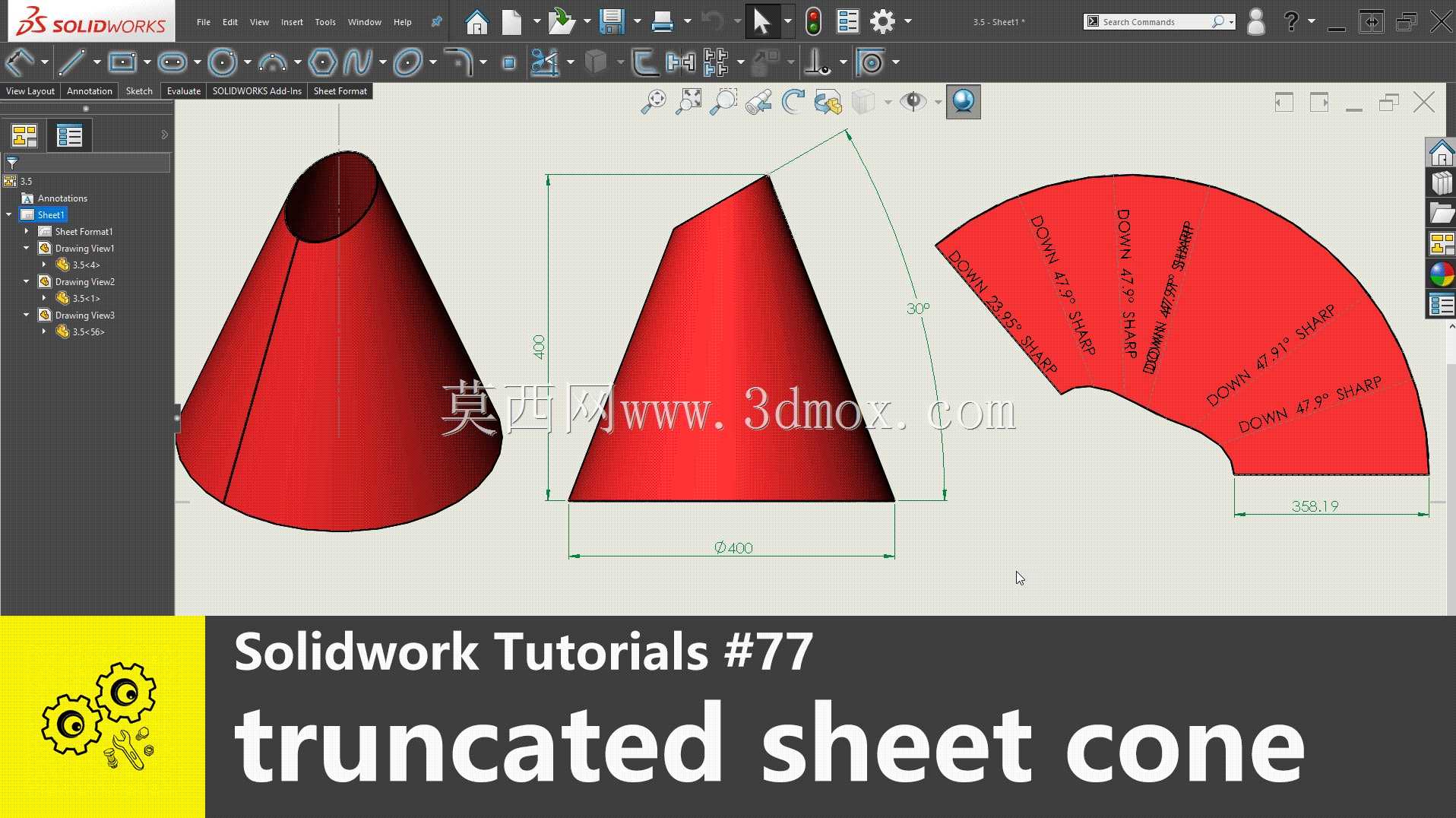
Task: Select the Offset Entities tool
Action: [x=645, y=62]
